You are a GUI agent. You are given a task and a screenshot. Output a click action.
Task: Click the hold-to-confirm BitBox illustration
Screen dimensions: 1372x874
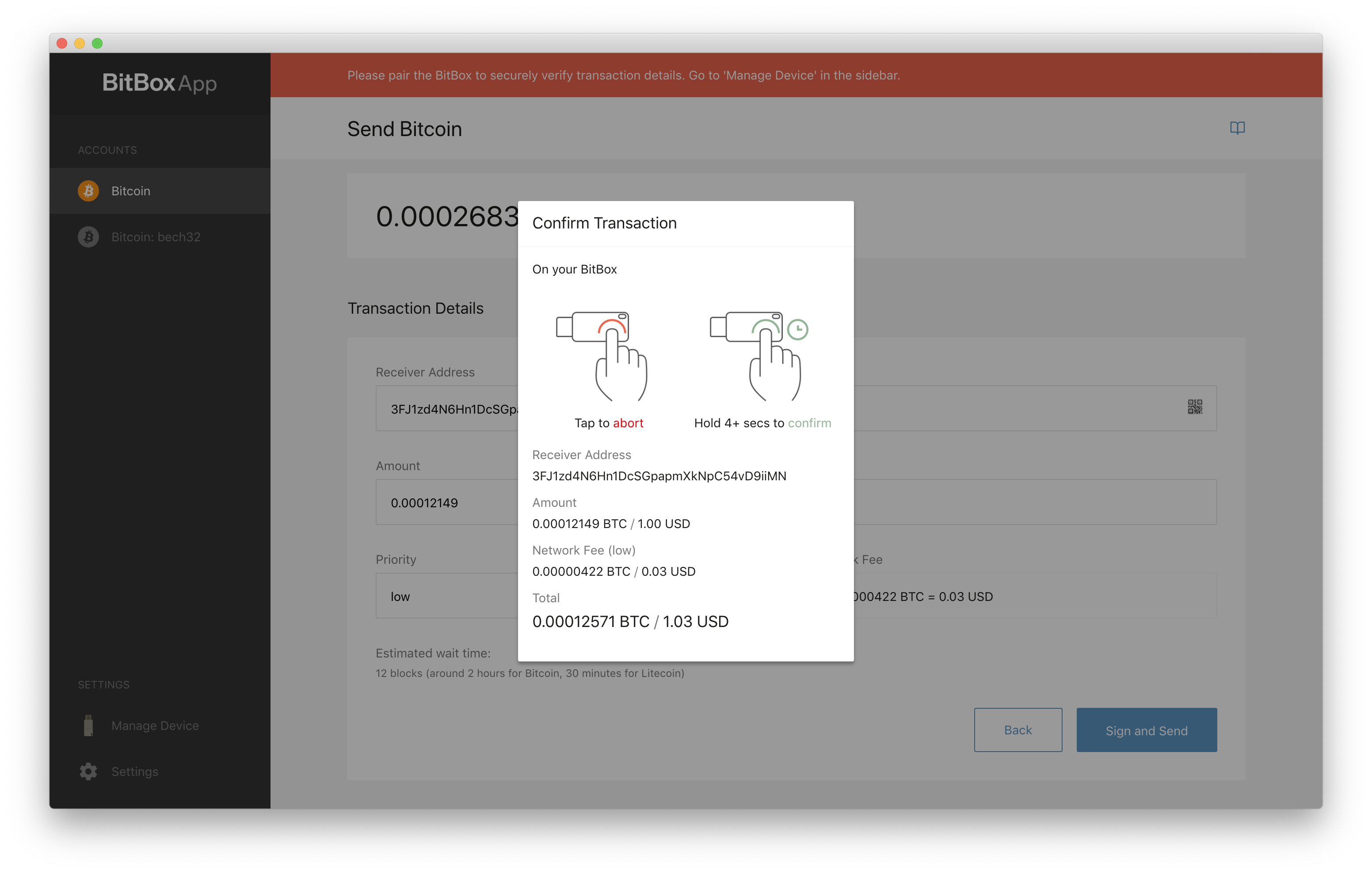759,356
